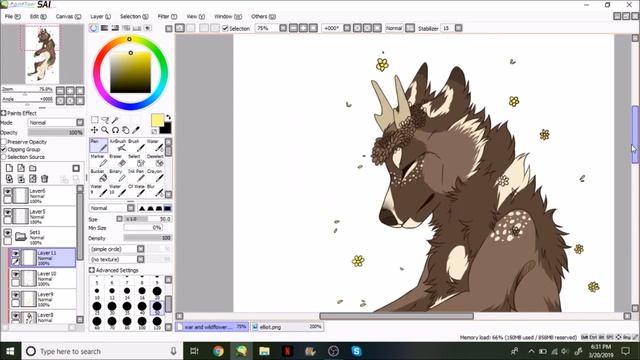Image resolution: width=640 pixels, height=360 pixels.
Task: Delete the selected layer with trash icon
Action: pos(44,179)
